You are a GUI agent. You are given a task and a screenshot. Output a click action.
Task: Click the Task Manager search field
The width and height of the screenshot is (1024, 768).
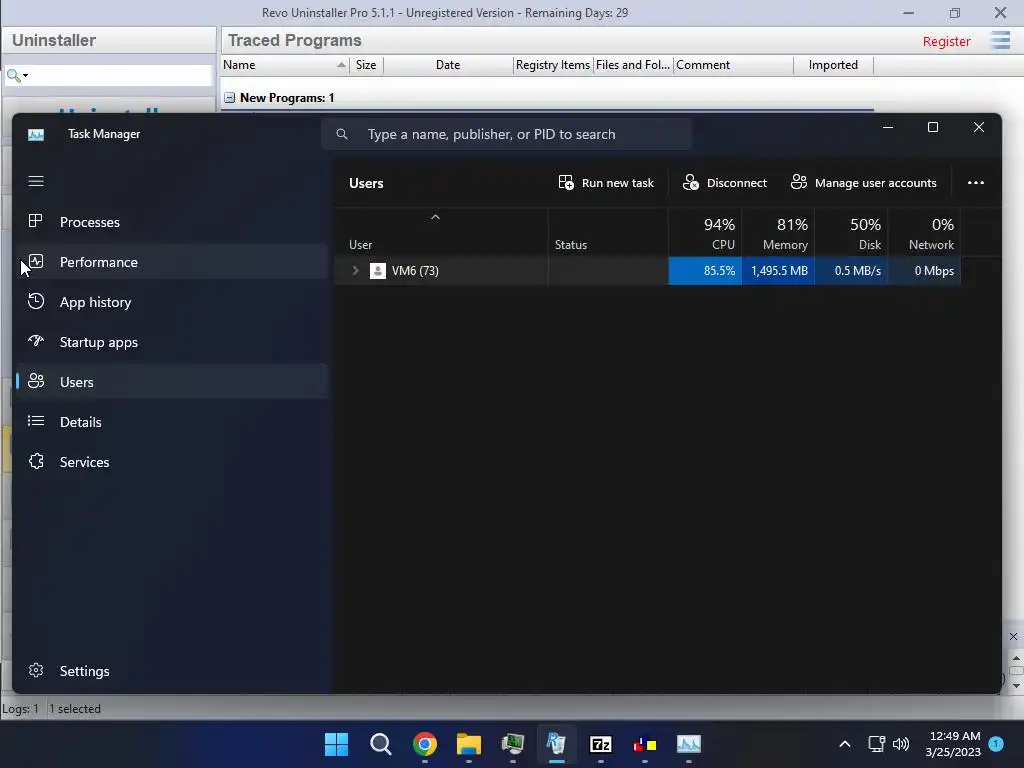pyautogui.click(x=506, y=134)
